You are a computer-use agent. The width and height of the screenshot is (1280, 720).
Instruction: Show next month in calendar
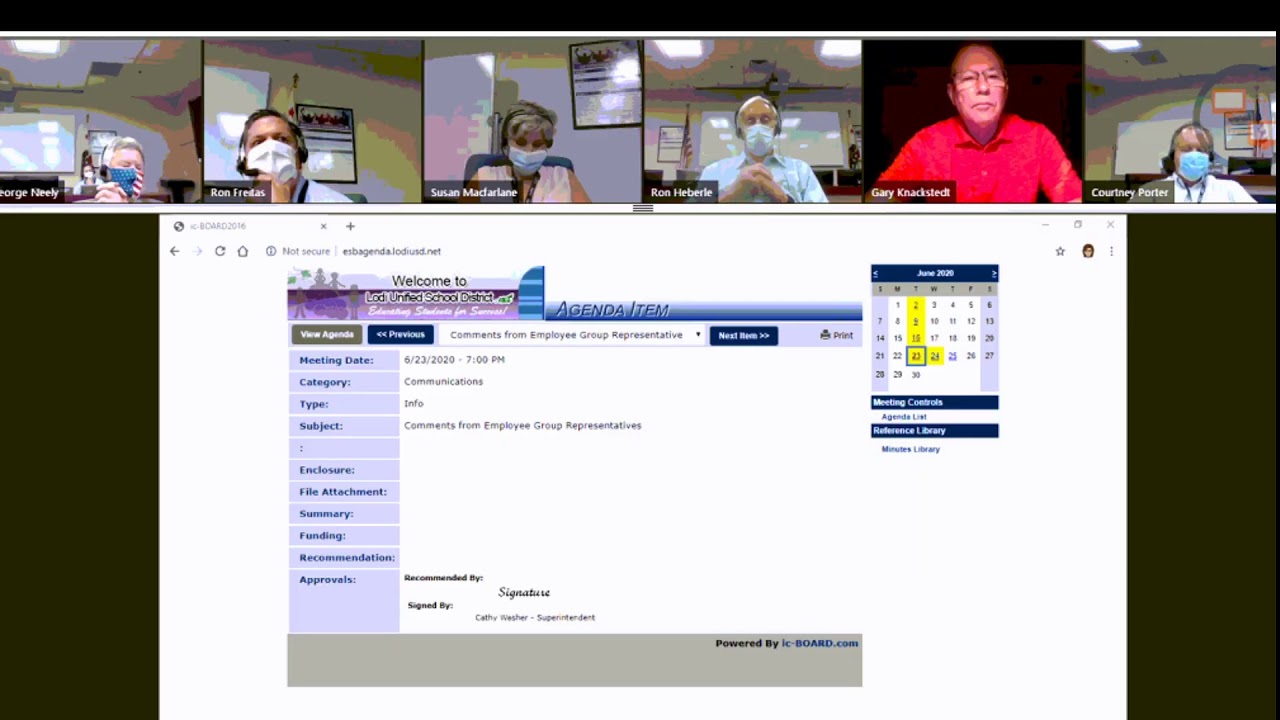[x=994, y=273]
